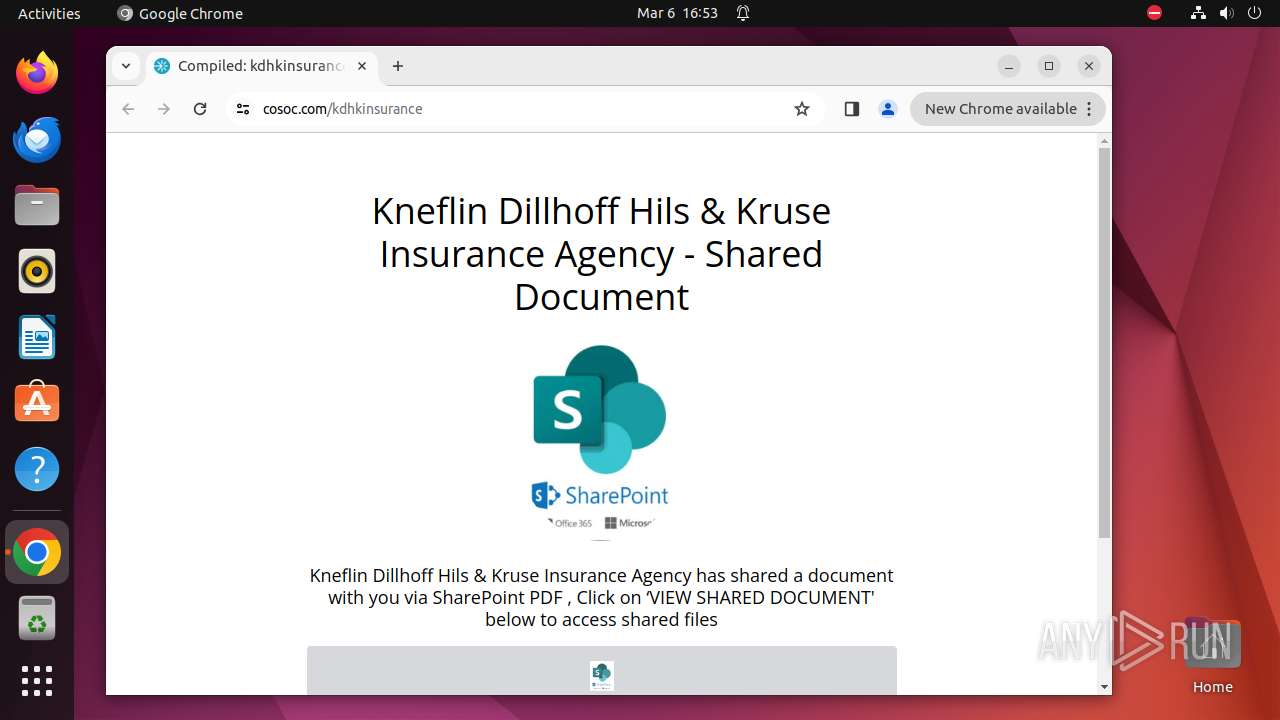Close the Compiled: kdhkinsurance tab

click(x=362, y=66)
